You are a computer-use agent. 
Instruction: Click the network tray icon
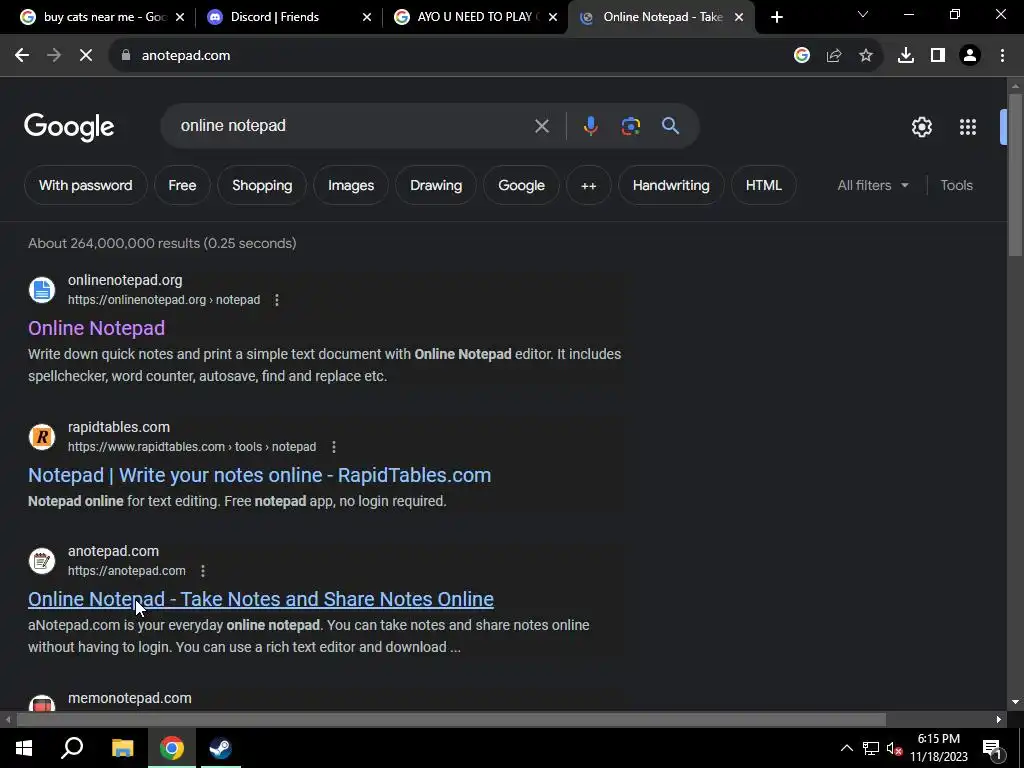[871, 748]
